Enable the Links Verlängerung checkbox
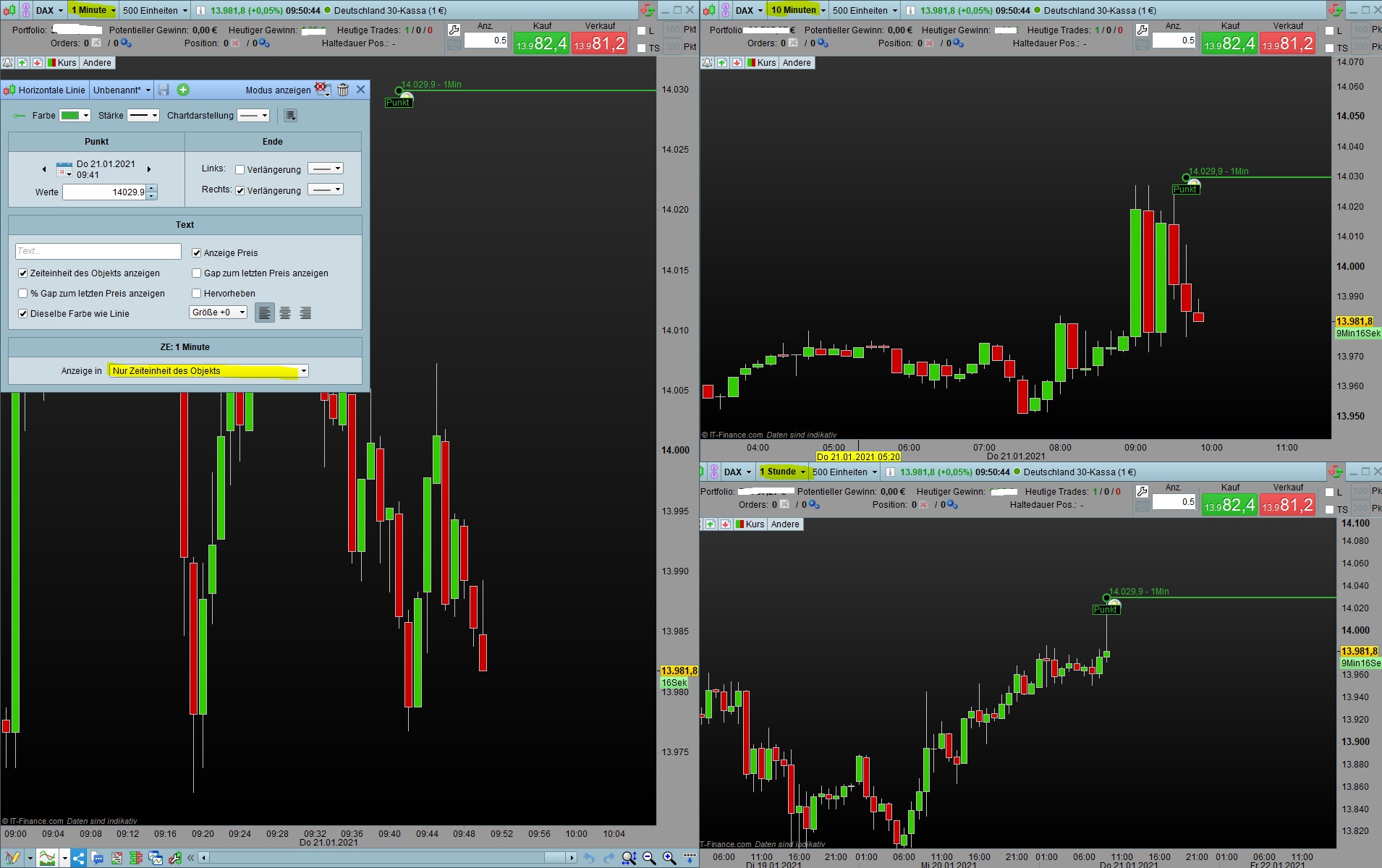The image size is (1382, 868). [240, 169]
